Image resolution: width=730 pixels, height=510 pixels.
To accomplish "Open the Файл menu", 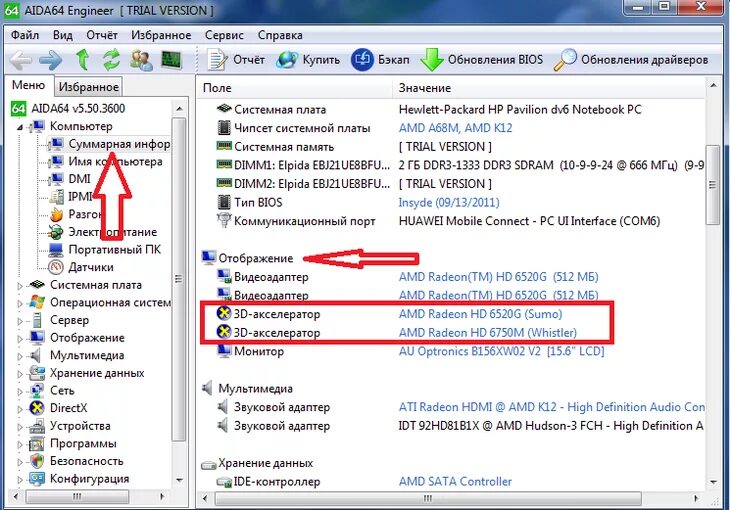I will 25,35.
